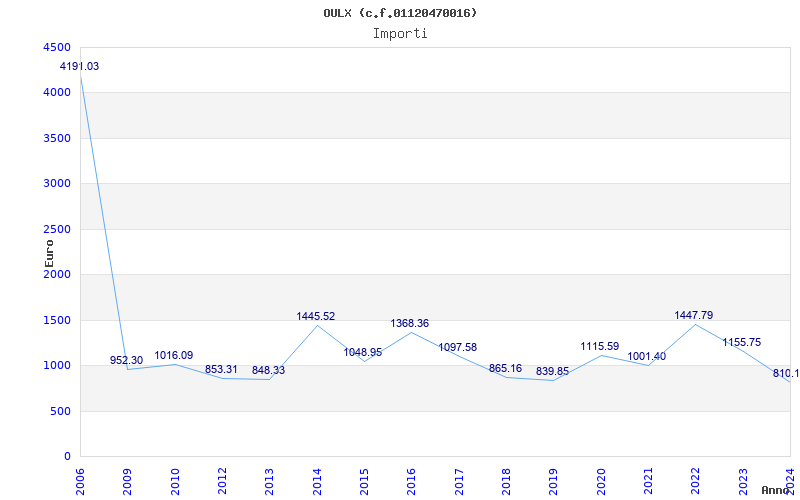Select data label 865.16
This screenshot has width=800, height=500.
[x=505, y=368]
